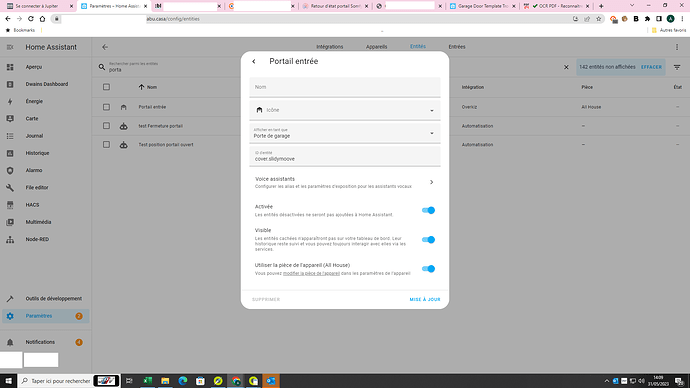
Task: Open Outlook from the taskbar
Action: pos(271,381)
